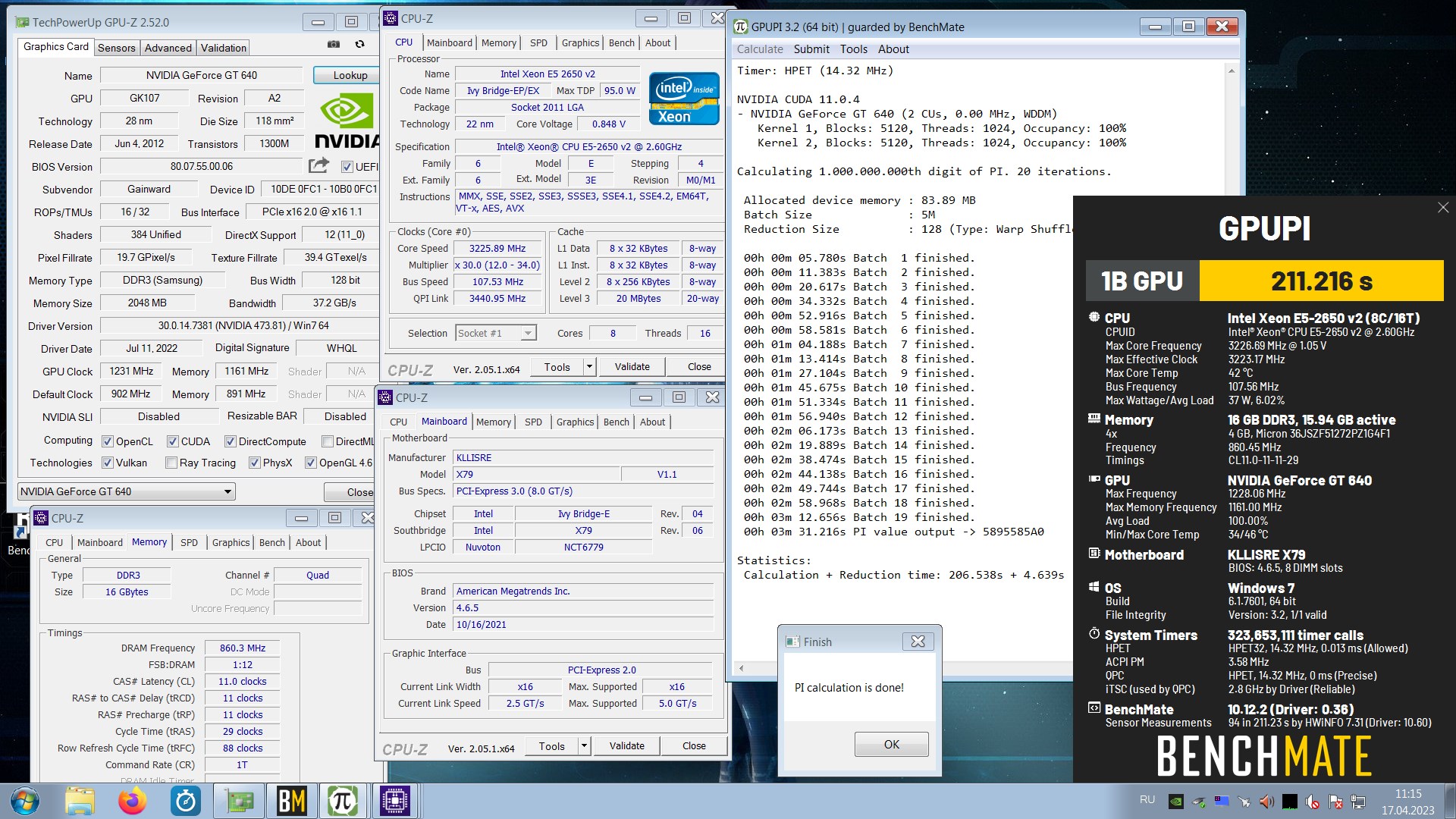Click the GPU-Z refresh icon
Image resolution: width=1456 pixels, height=819 pixels.
coord(360,45)
